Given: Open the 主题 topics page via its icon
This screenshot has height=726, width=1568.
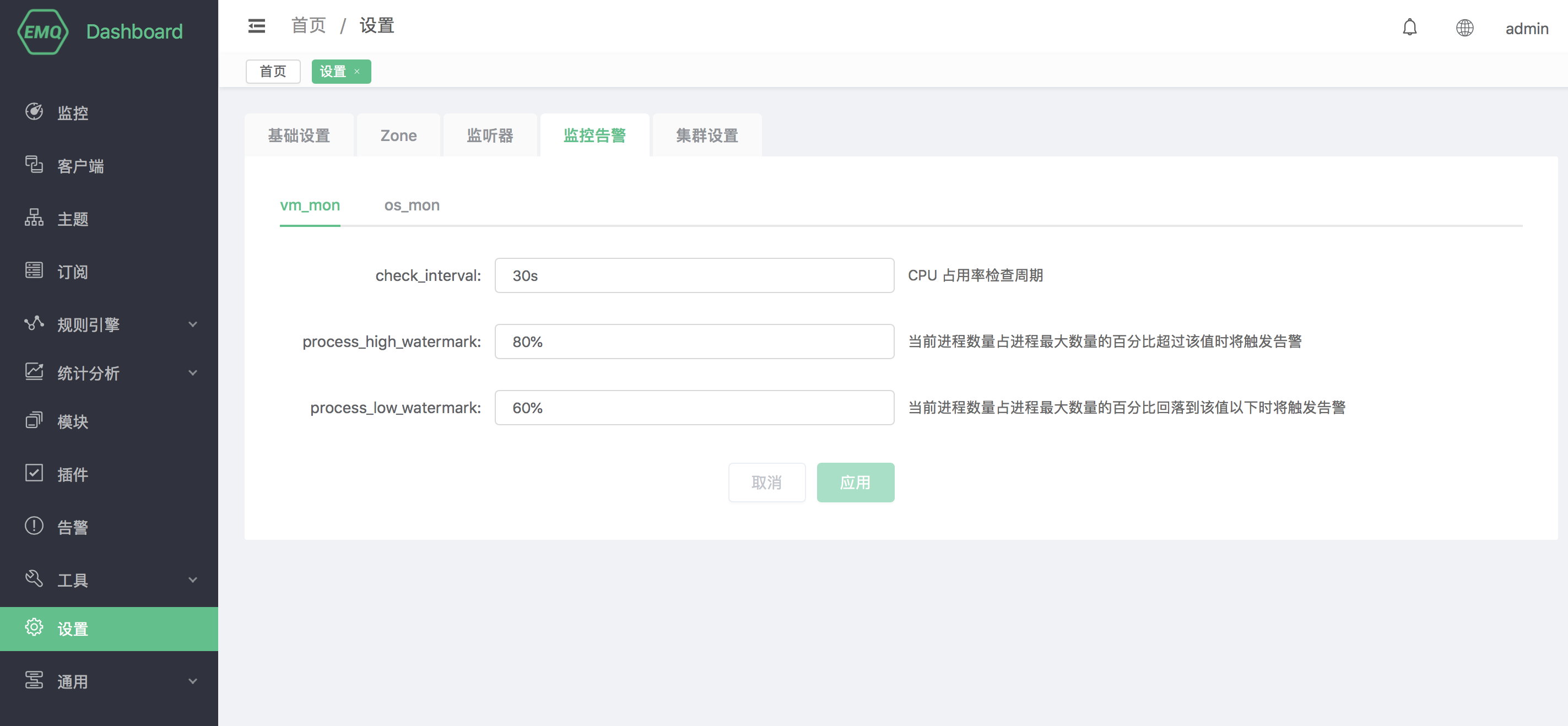Looking at the screenshot, I should pyautogui.click(x=35, y=219).
